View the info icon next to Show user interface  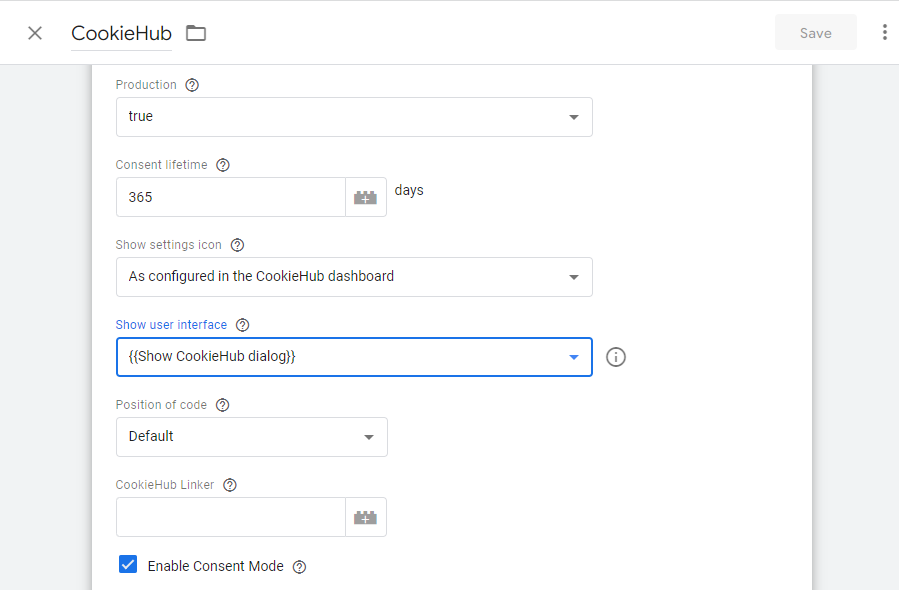coord(615,356)
